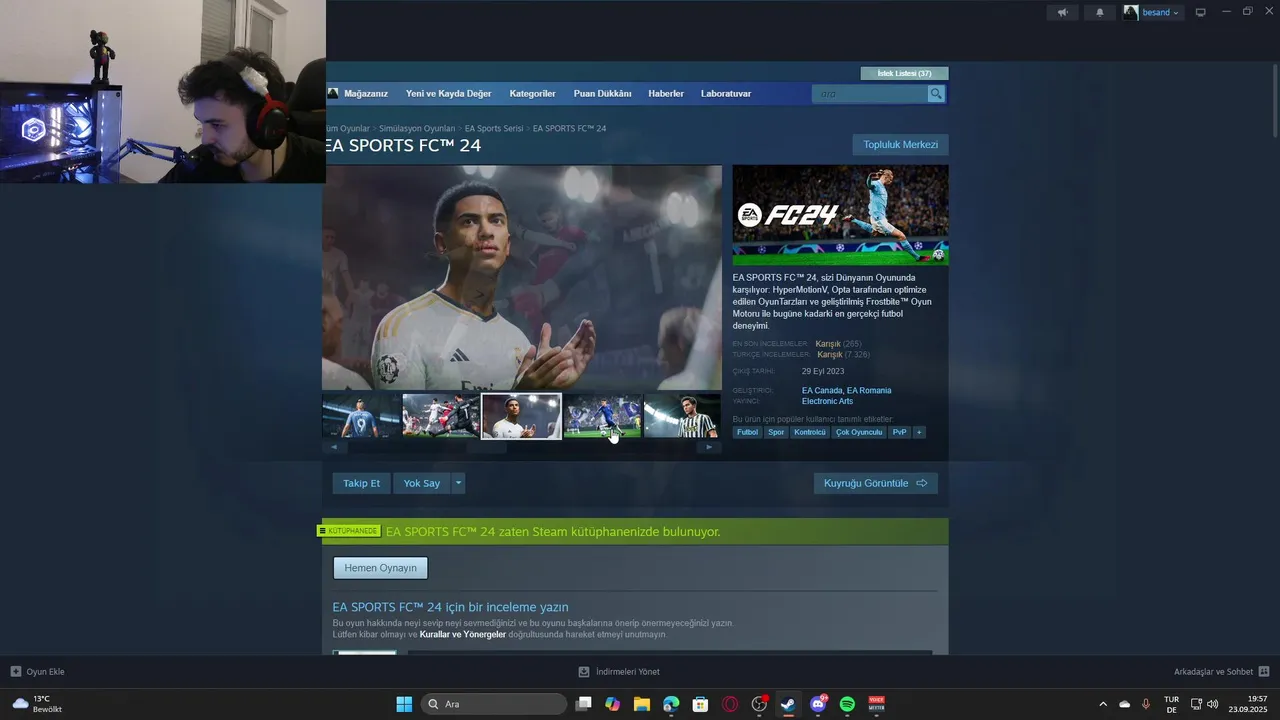Open Task View on the taskbar
The image size is (1280, 720).
584,704
